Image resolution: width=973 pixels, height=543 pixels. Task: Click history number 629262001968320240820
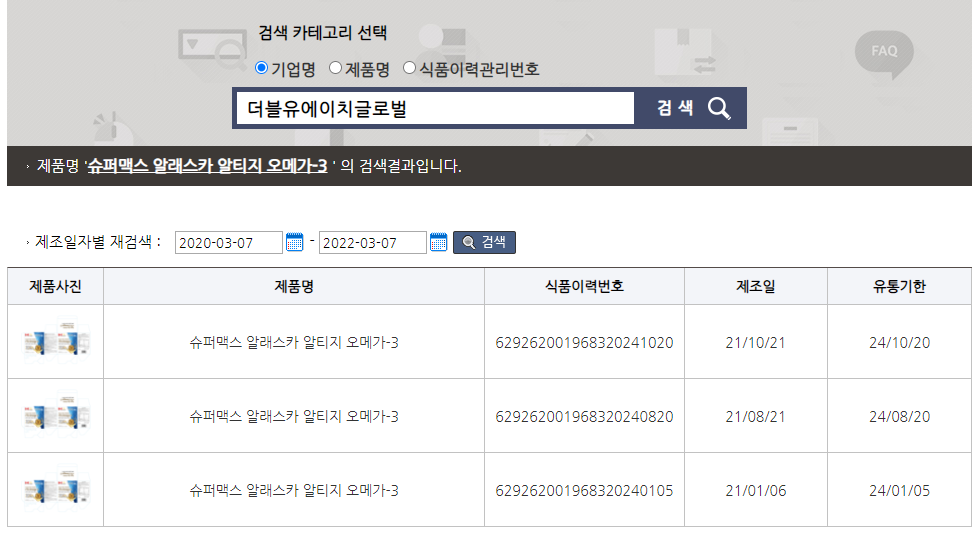(584, 416)
